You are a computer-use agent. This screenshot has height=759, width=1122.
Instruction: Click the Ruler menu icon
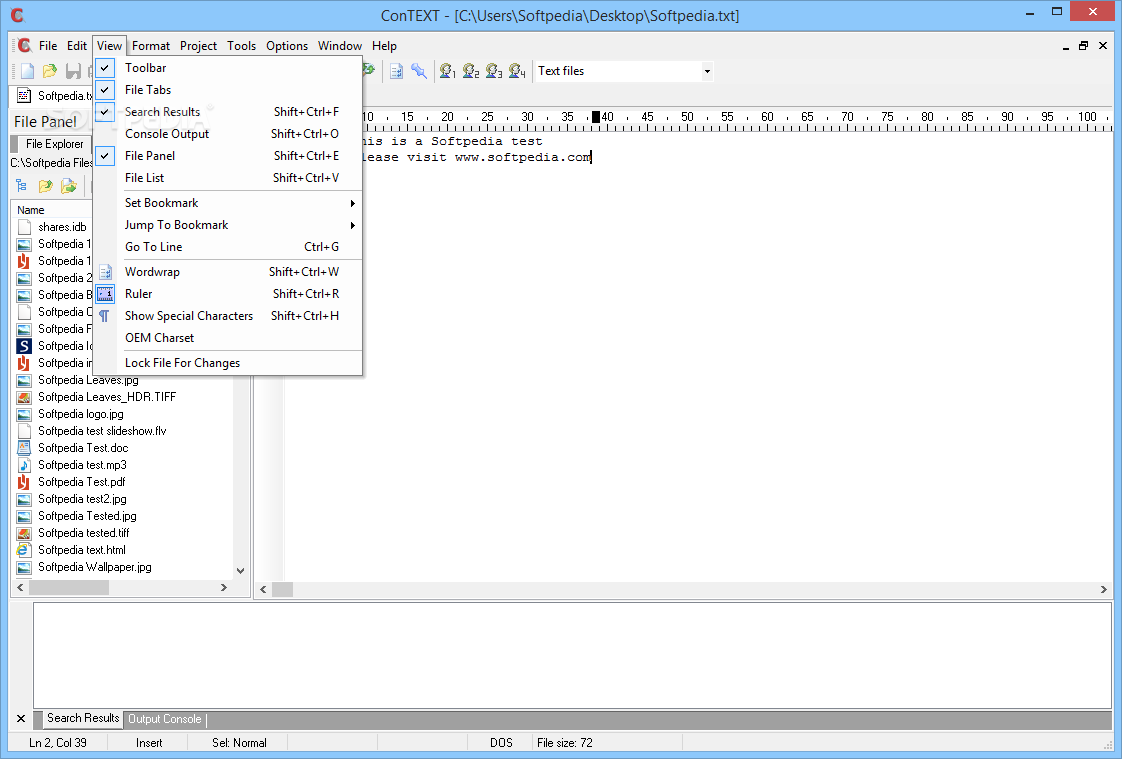point(105,294)
